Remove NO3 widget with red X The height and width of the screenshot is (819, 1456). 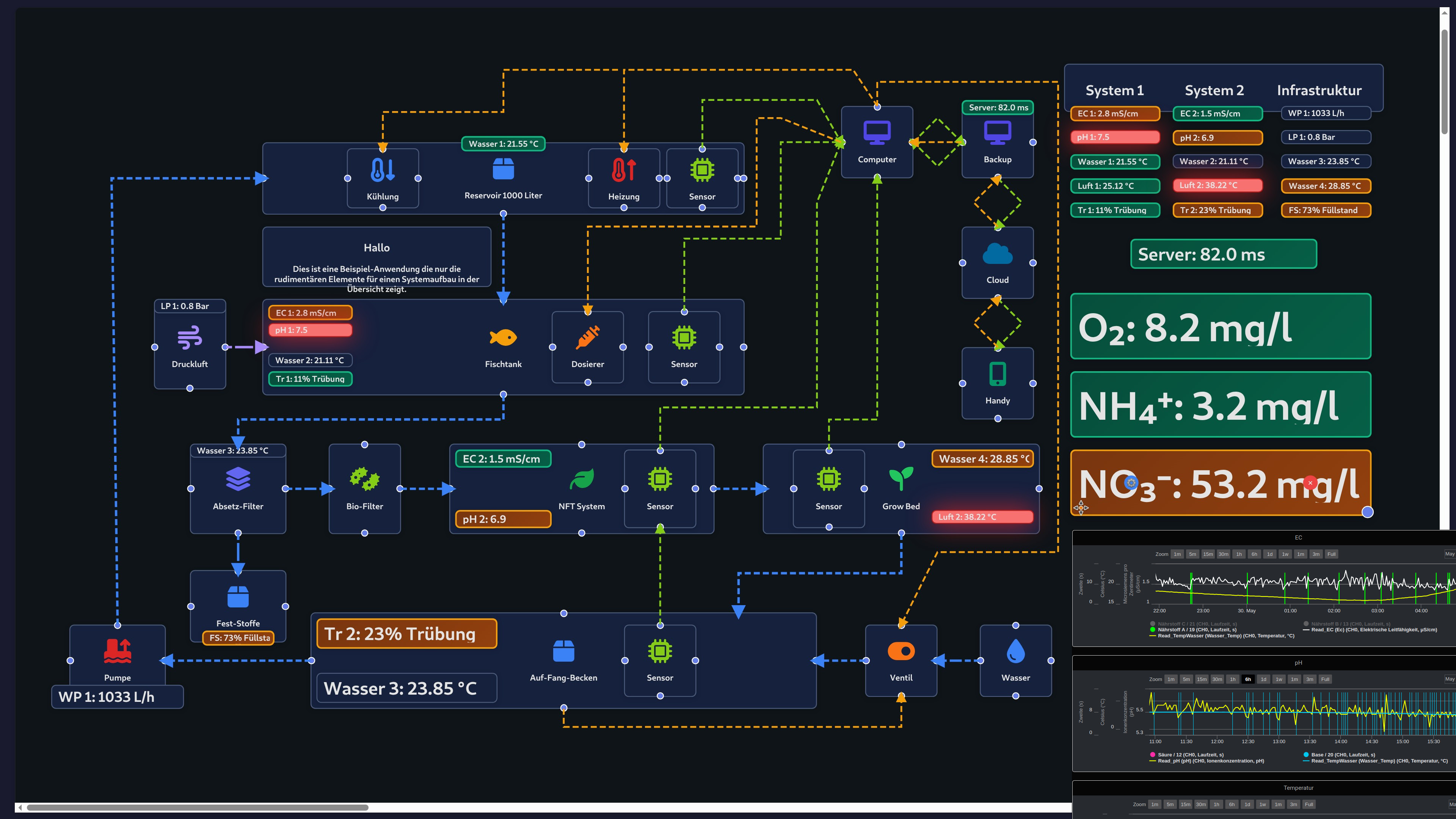click(1310, 483)
